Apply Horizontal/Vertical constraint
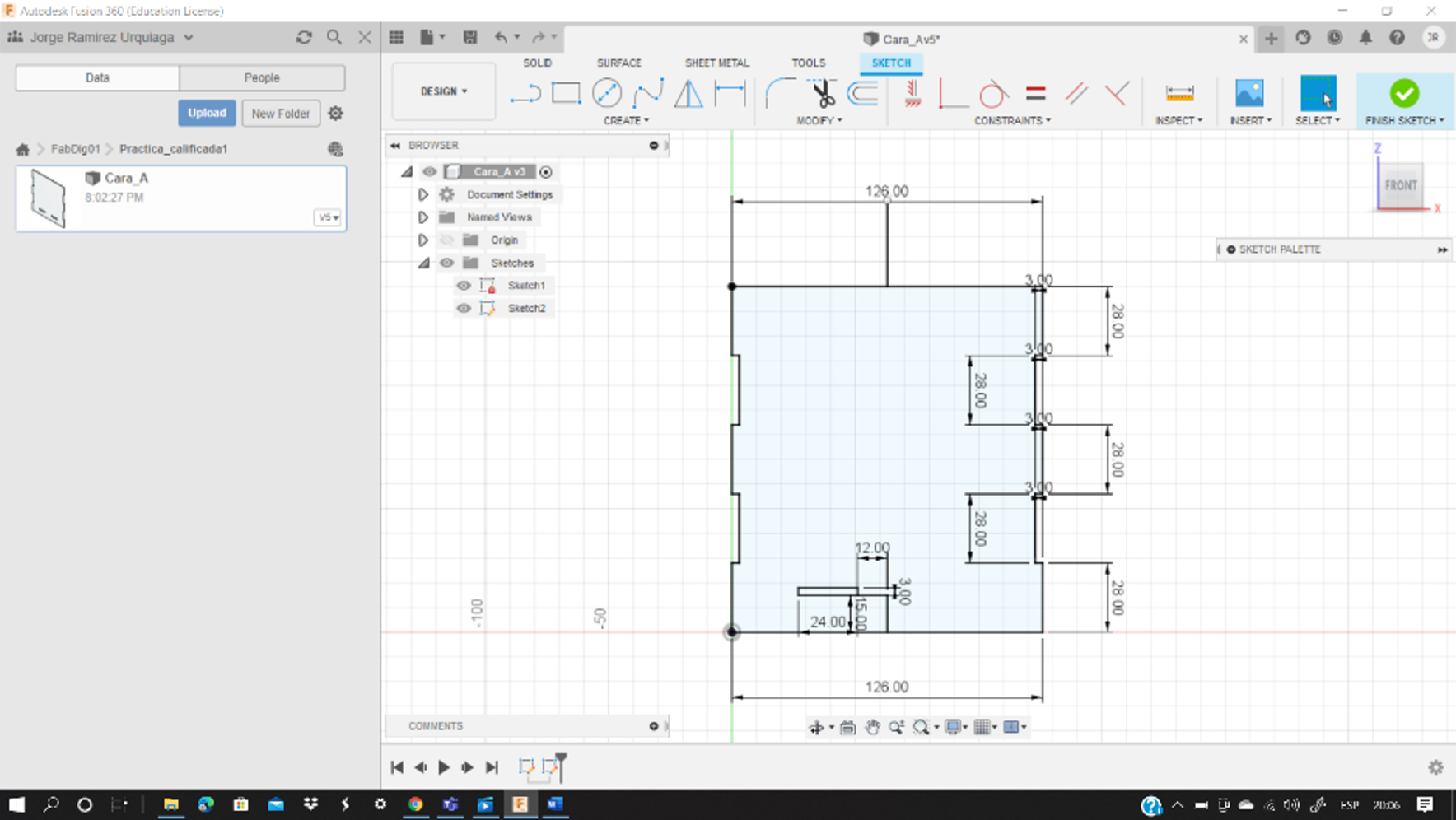 coord(912,93)
